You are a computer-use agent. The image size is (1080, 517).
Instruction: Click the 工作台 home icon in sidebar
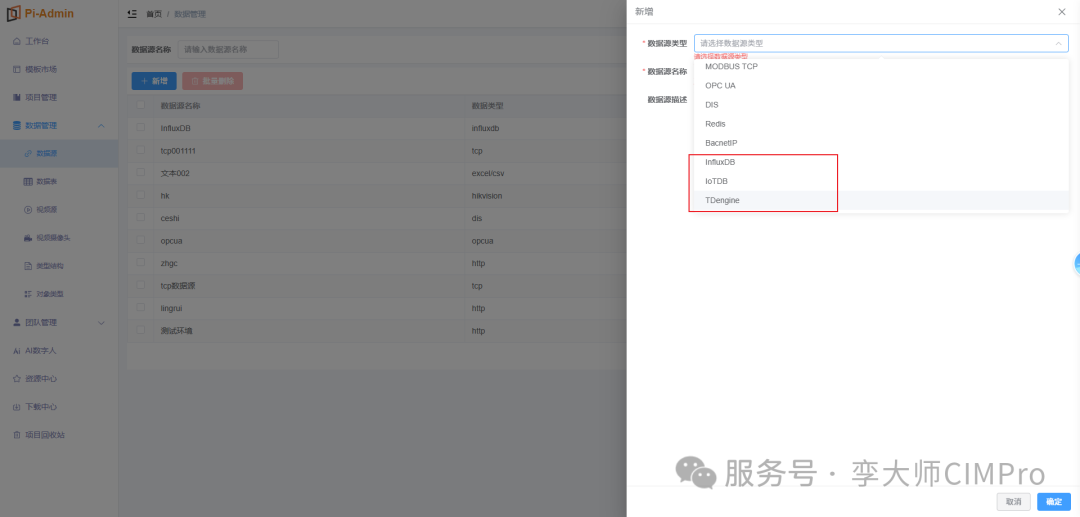[17, 41]
